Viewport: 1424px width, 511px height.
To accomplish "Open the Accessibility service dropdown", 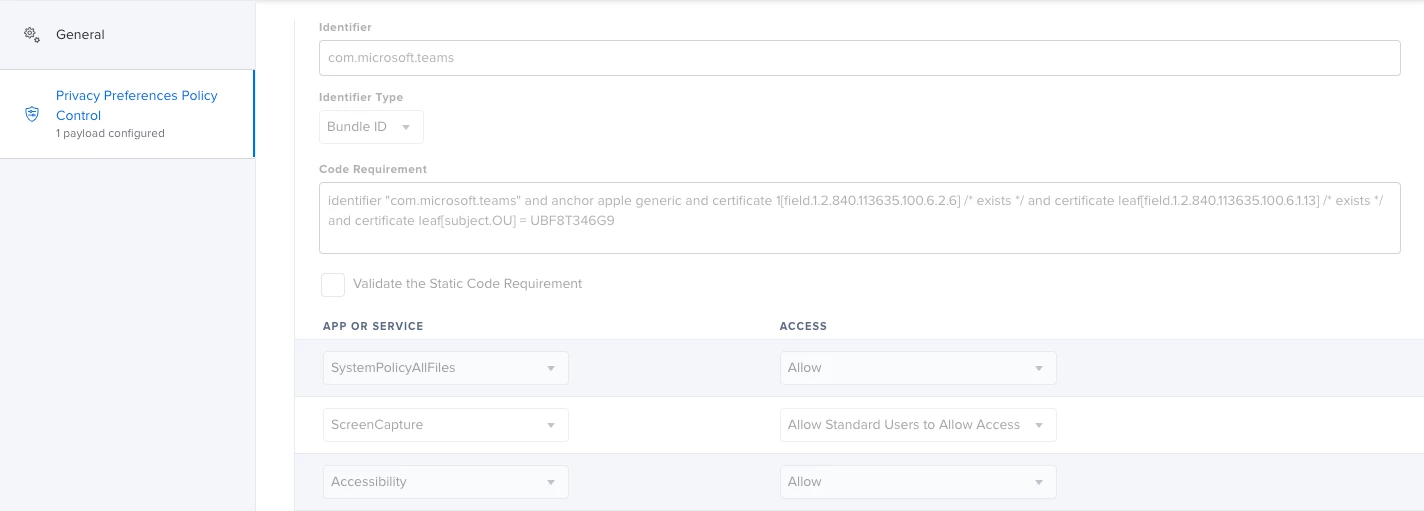I will (x=445, y=482).
